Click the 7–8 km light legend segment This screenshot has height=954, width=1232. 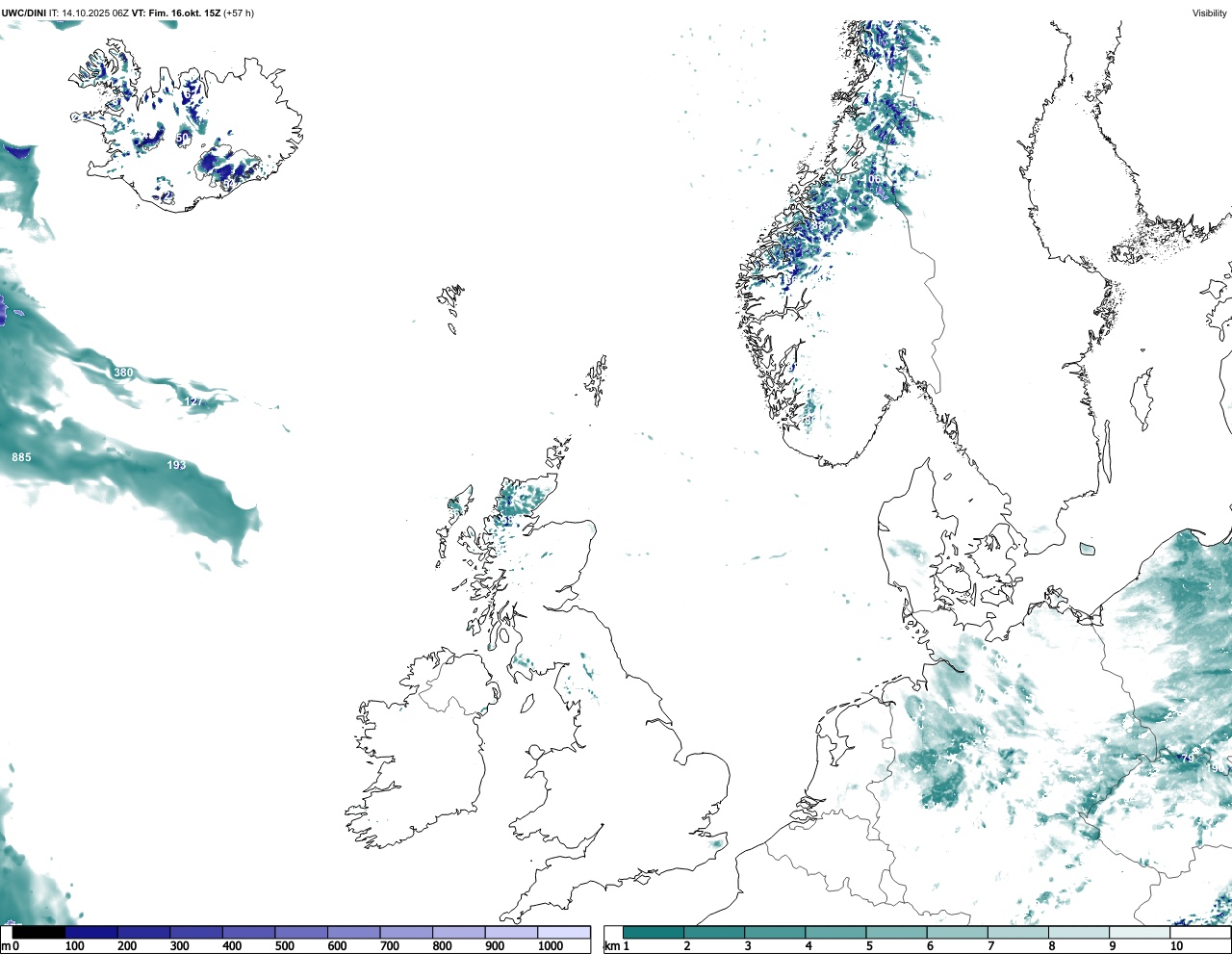(1017, 932)
